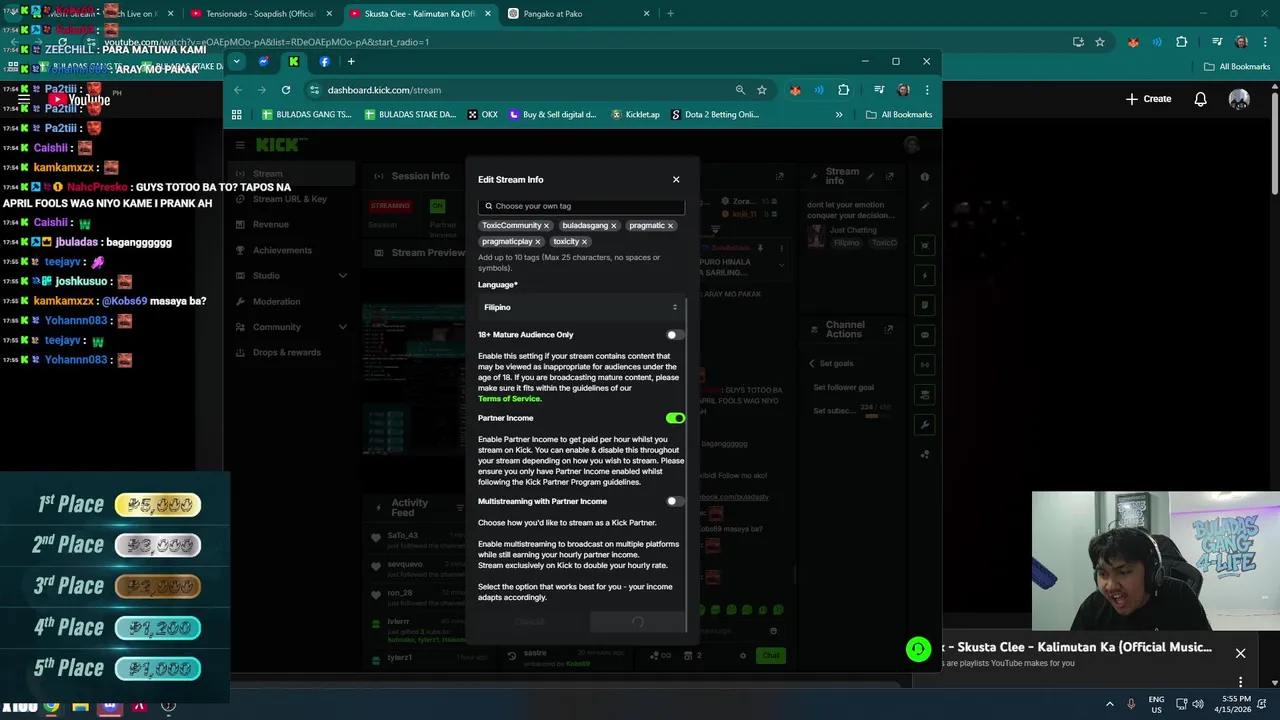
Task: Open the OKX bookmark
Action: 483,115
